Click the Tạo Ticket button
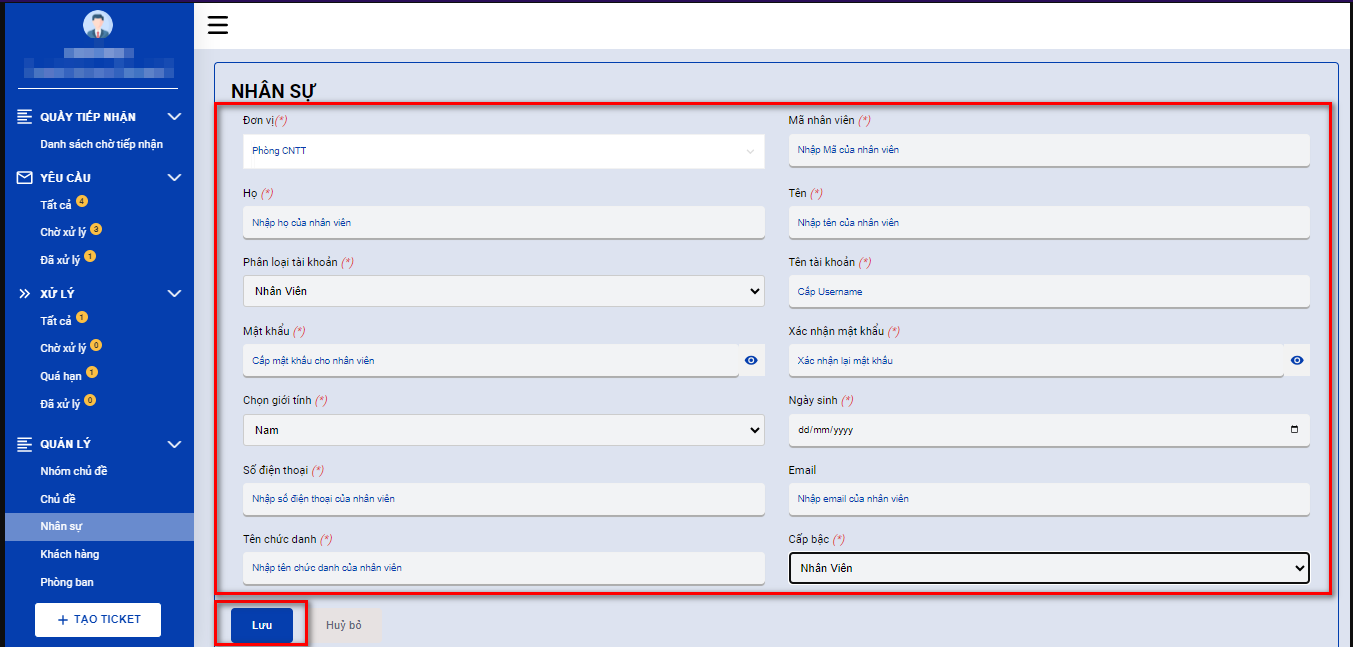Screen dimensions: 1353x647 tap(98, 619)
